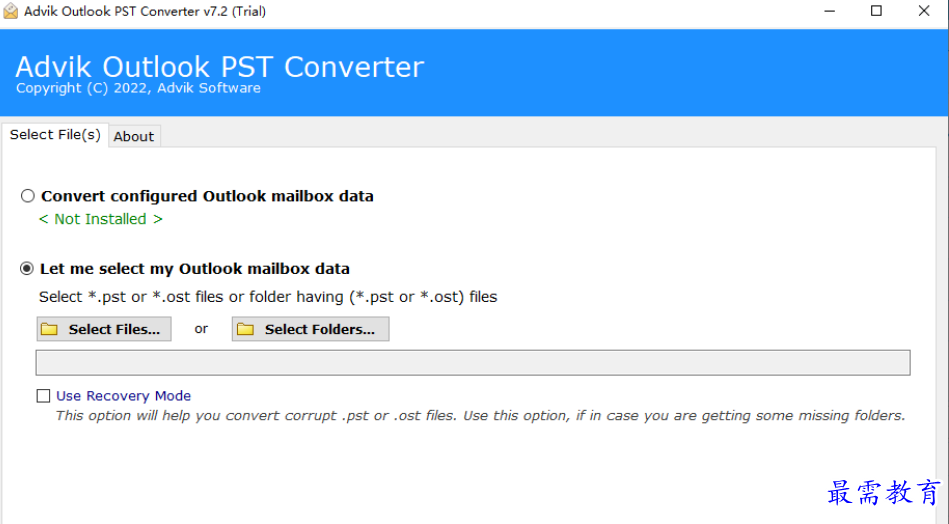Click the Use Recovery Mode label link

(123, 396)
